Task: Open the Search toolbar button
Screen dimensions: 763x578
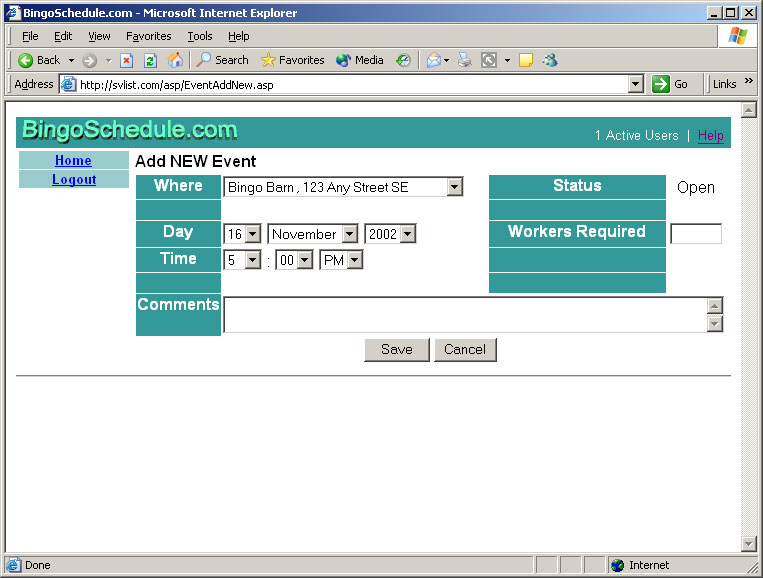Action: pyautogui.click(x=222, y=60)
